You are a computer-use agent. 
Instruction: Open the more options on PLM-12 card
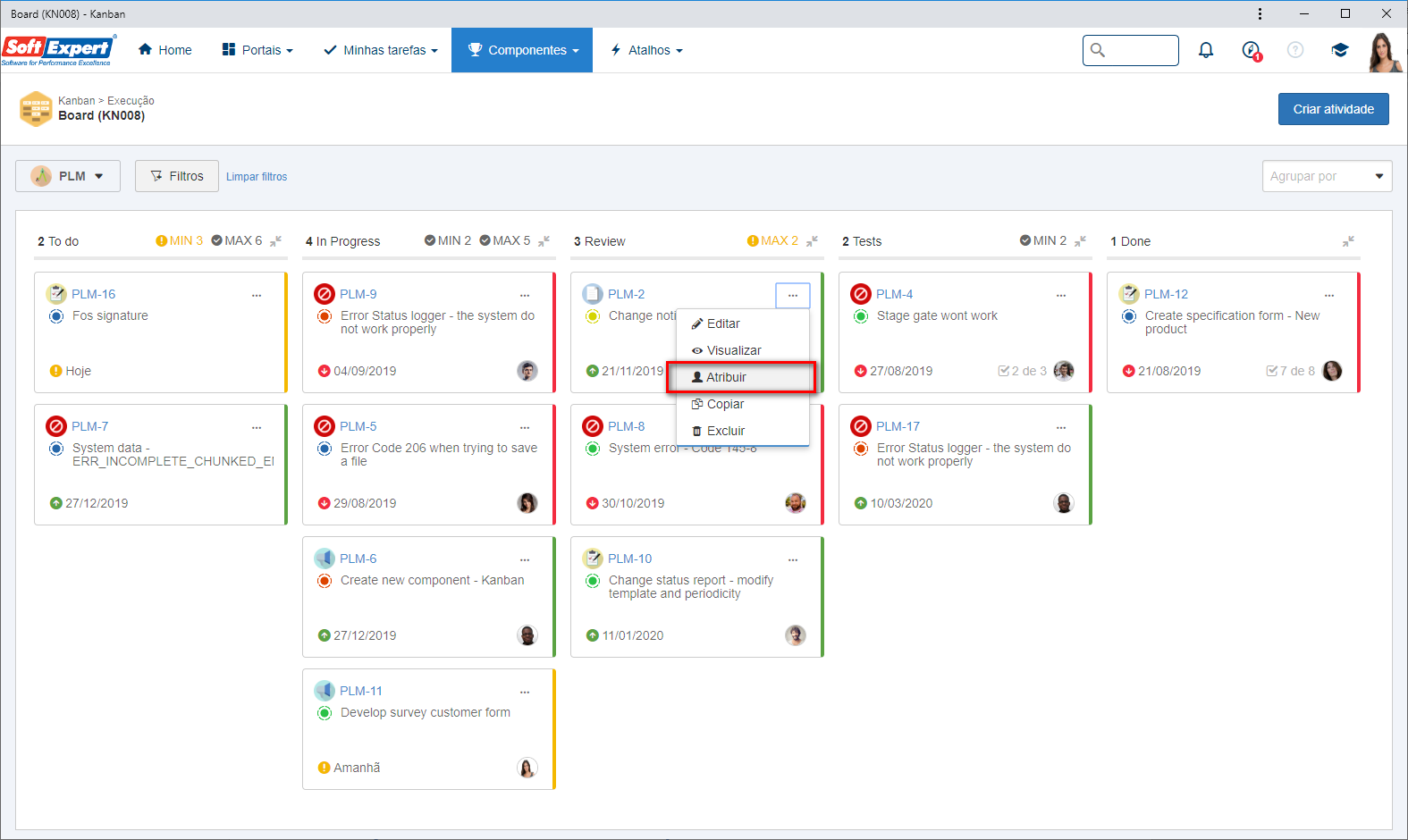[1329, 295]
